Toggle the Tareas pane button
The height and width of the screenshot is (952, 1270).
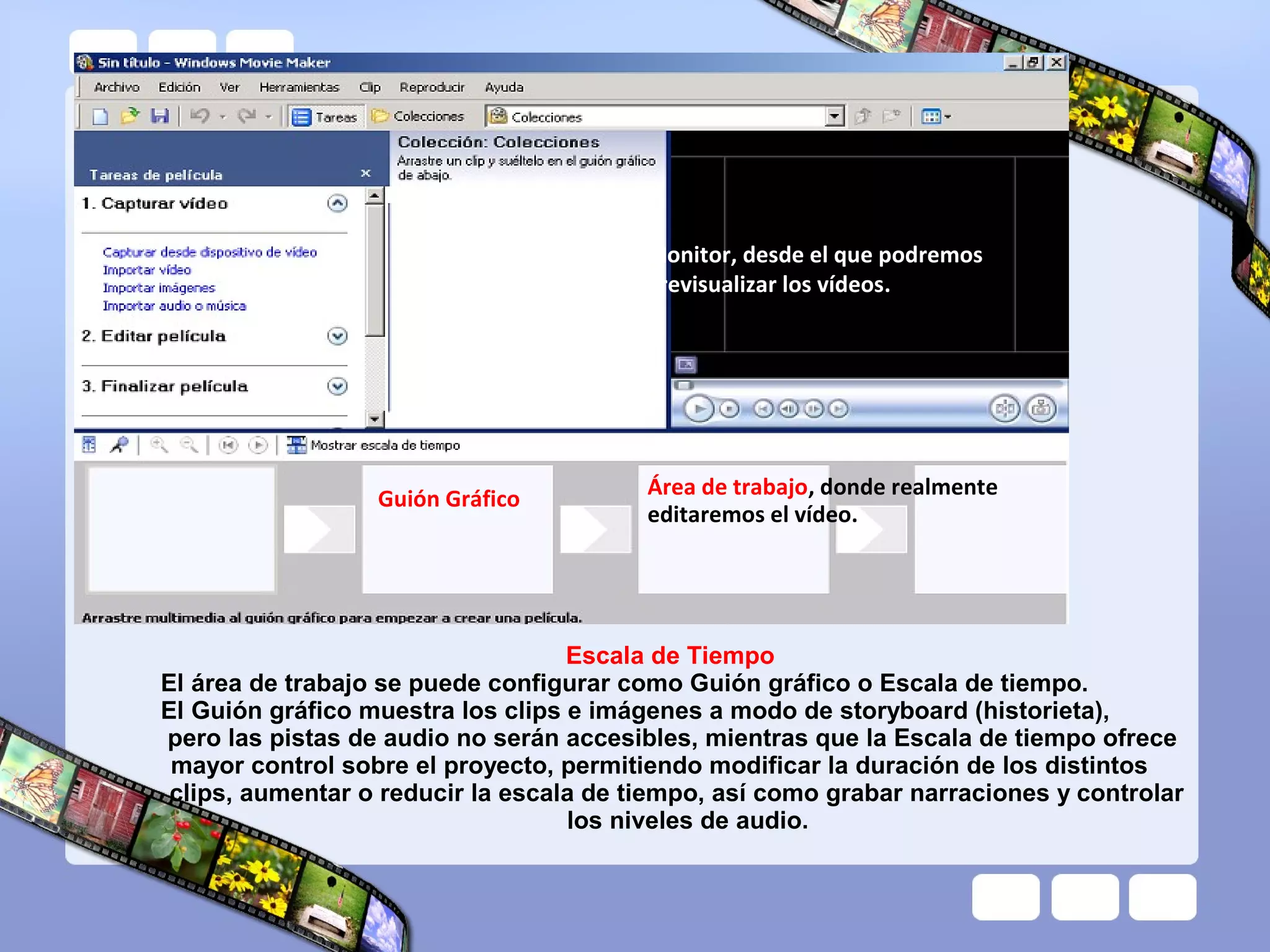click(324, 117)
